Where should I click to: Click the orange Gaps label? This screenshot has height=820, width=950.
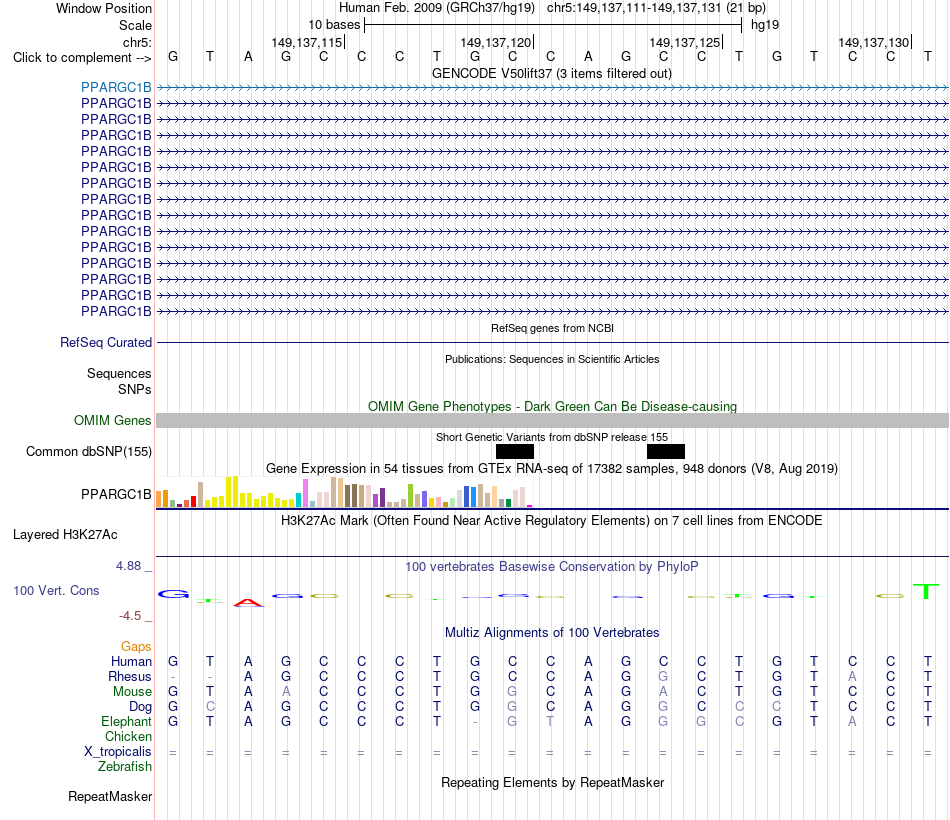point(136,647)
